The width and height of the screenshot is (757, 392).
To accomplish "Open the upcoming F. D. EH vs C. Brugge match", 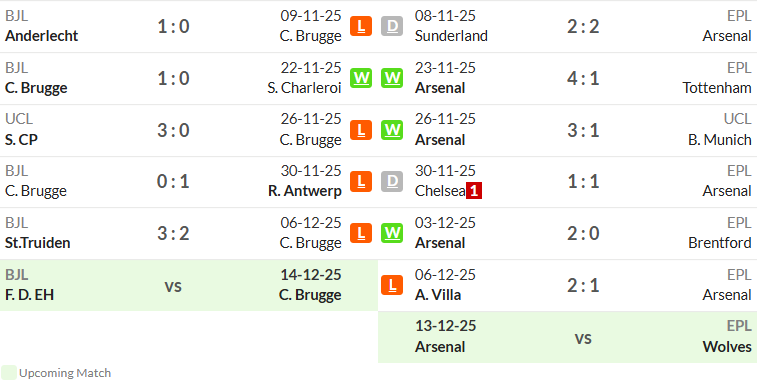I will pos(189,285).
